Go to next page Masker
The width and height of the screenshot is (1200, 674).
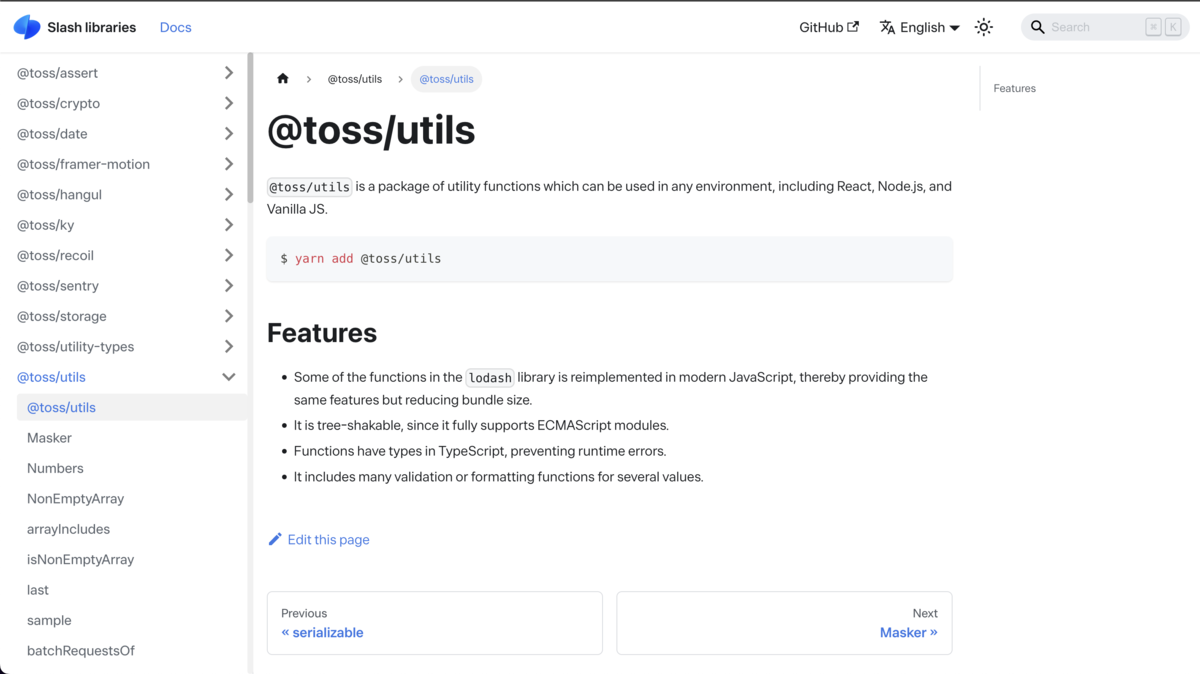[908, 632]
